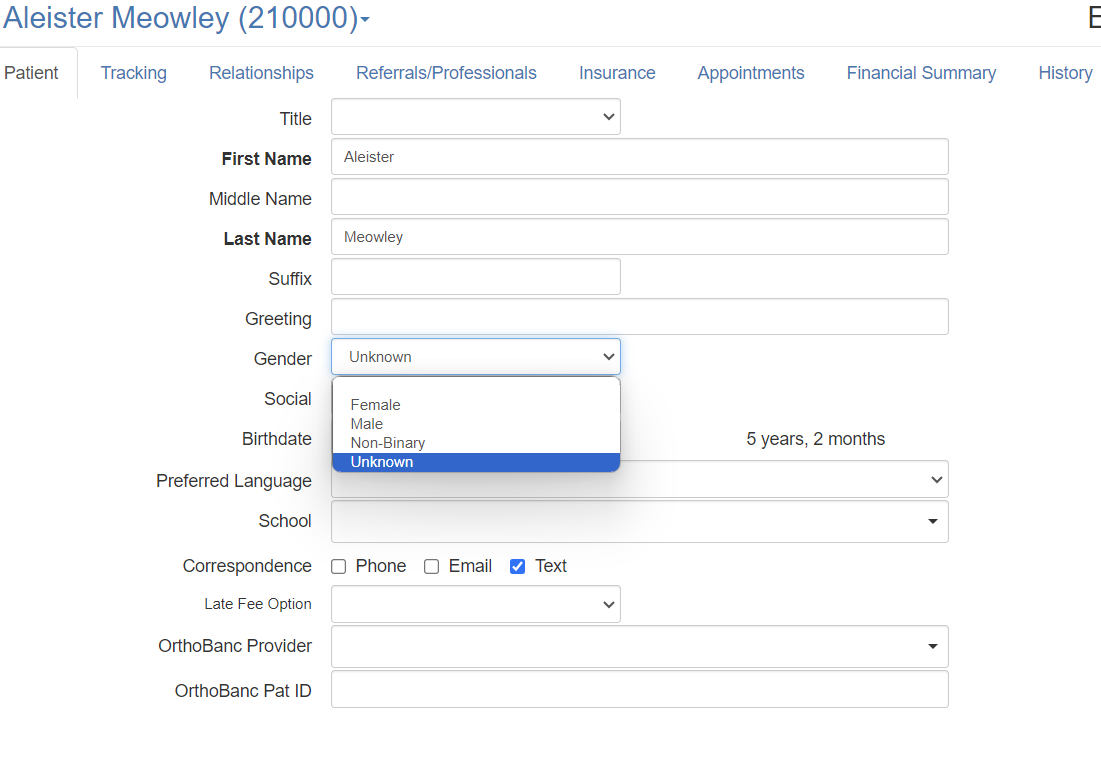
Task: Pick Male in the Gender dropdown
Action: (367, 424)
